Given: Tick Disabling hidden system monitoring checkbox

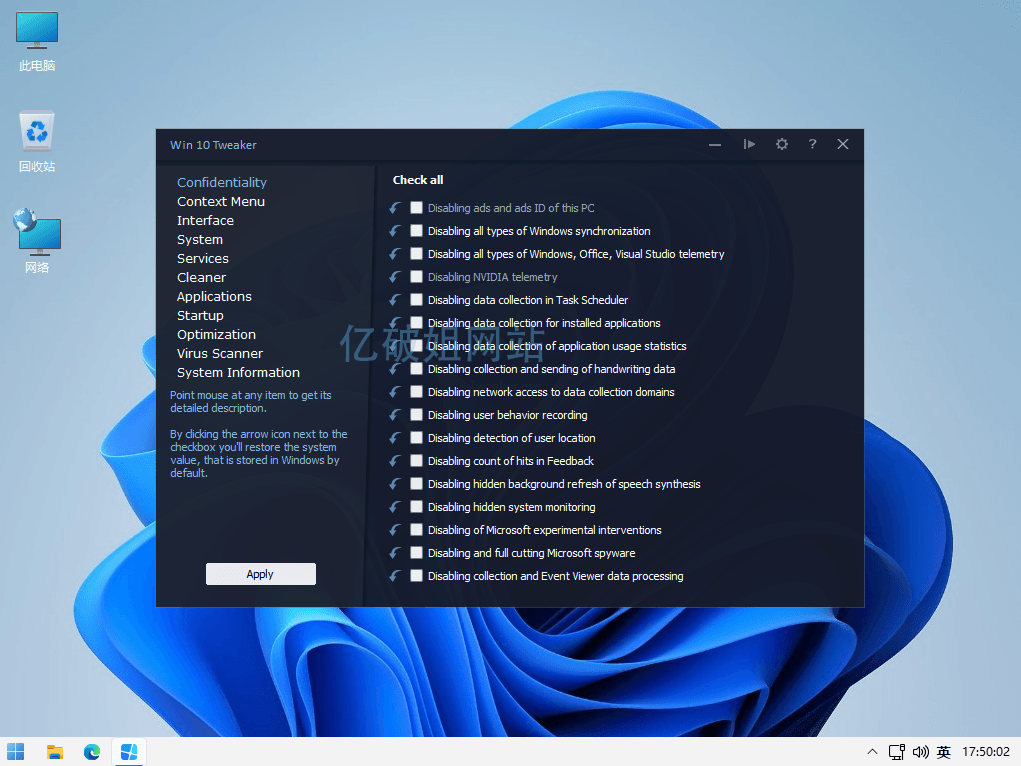Looking at the screenshot, I should 416,507.
